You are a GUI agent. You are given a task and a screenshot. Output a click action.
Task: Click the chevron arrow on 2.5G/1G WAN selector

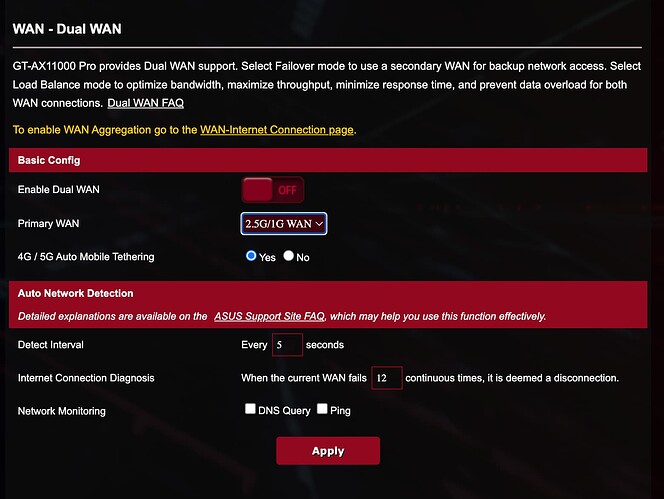coord(319,224)
